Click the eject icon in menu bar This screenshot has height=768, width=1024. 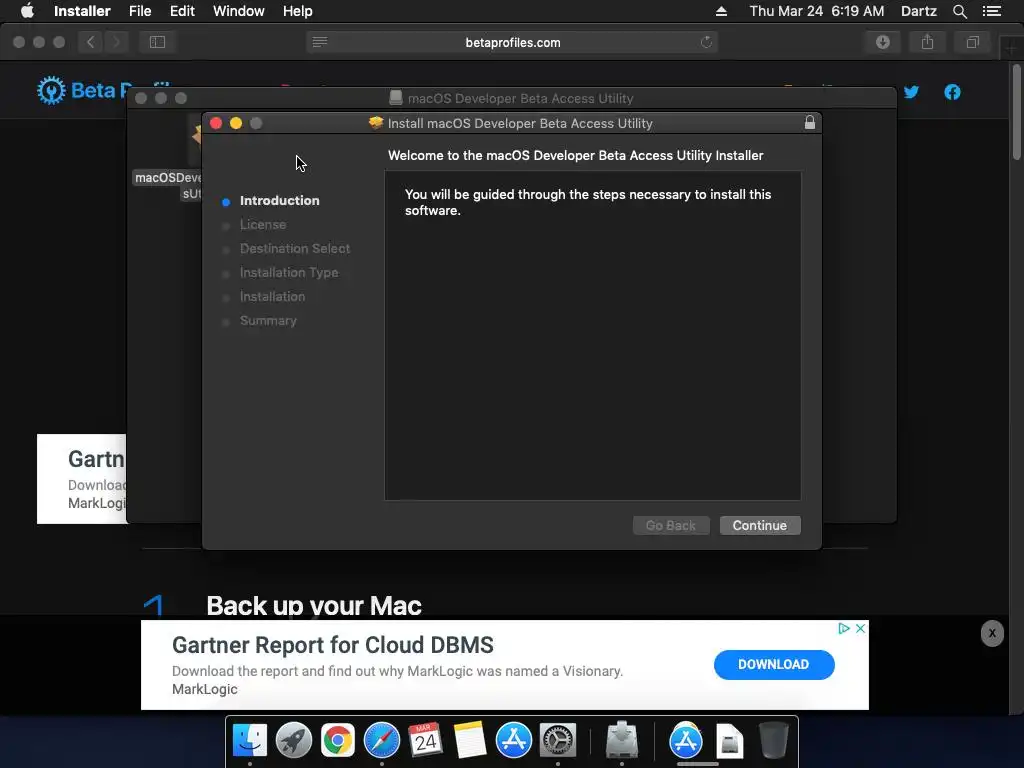coord(721,11)
